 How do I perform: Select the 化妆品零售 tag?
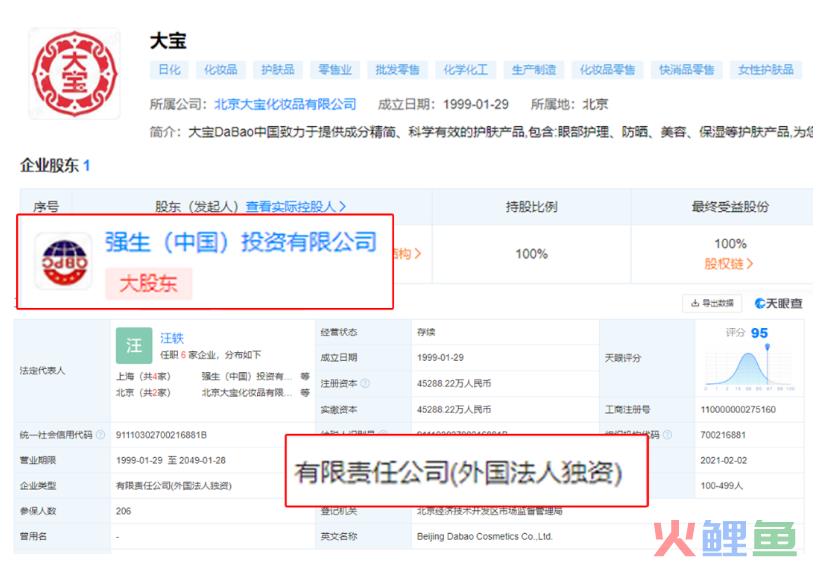click(x=607, y=70)
